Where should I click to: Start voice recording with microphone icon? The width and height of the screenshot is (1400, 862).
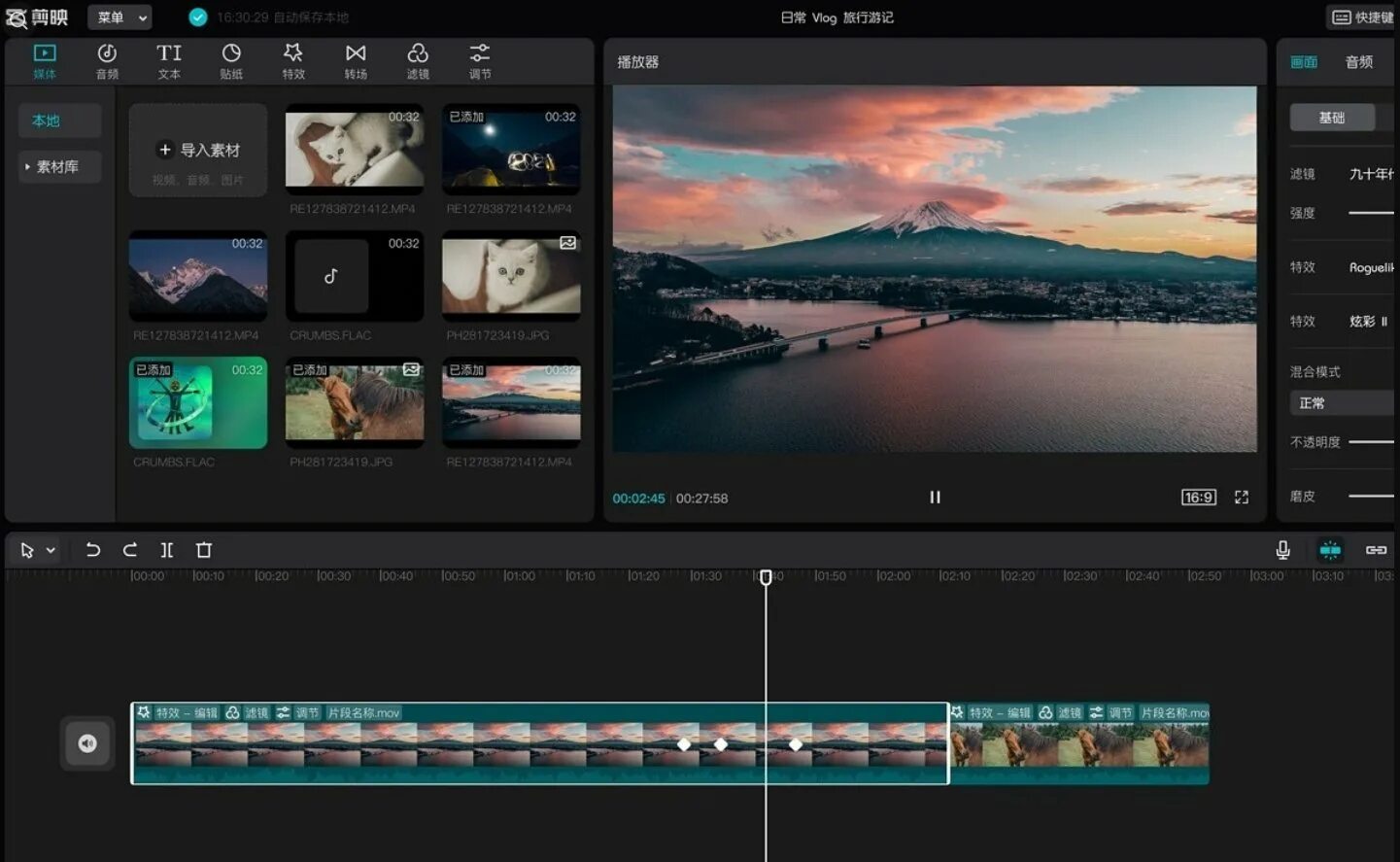1282,550
